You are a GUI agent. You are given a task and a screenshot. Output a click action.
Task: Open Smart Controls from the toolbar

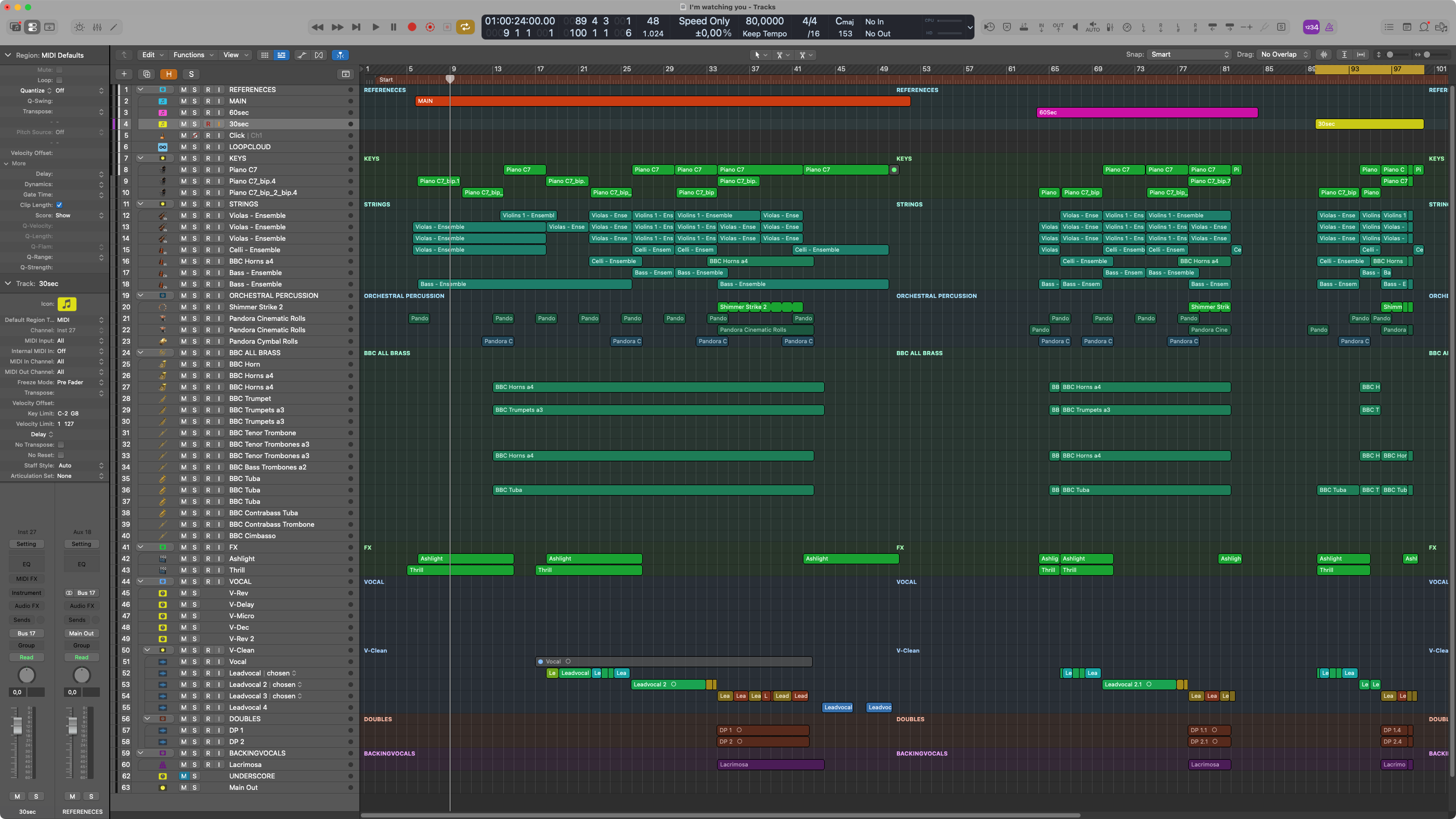[80, 27]
